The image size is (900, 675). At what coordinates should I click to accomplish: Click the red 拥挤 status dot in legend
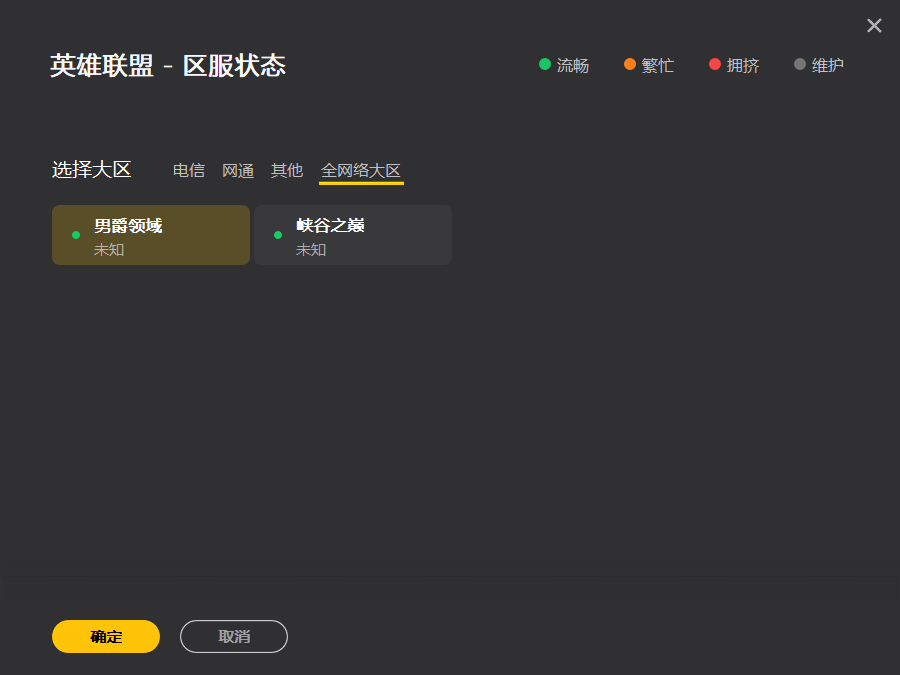(x=715, y=64)
